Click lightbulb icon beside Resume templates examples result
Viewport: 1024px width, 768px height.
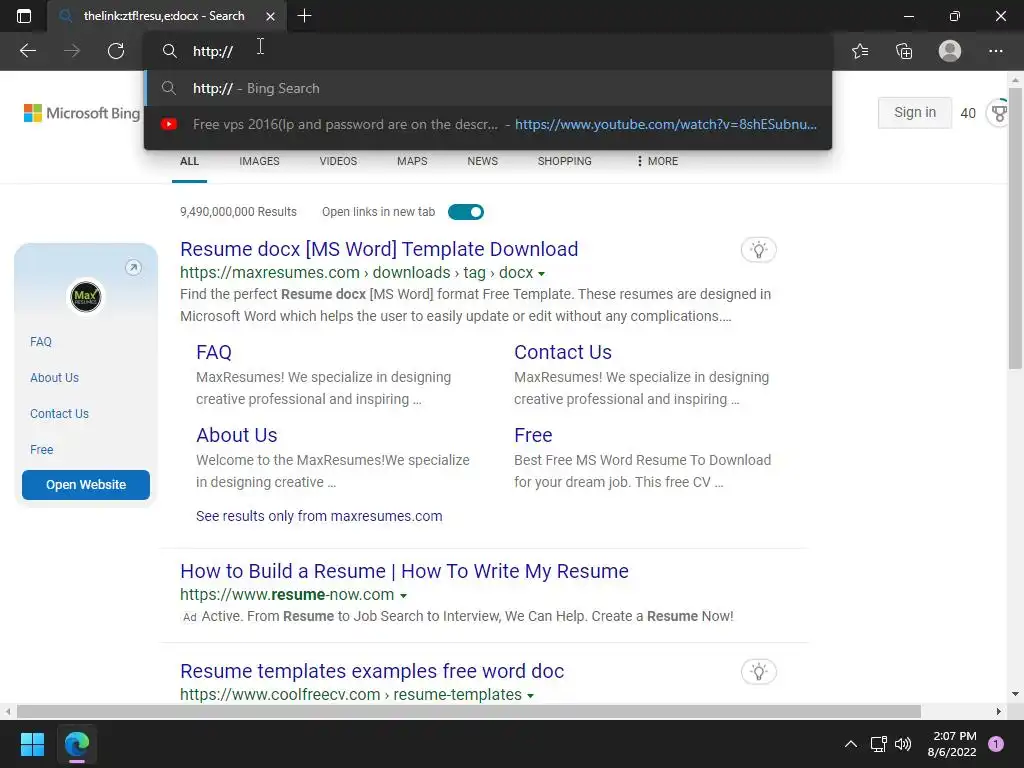pyautogui.click(x=758, y=672)
